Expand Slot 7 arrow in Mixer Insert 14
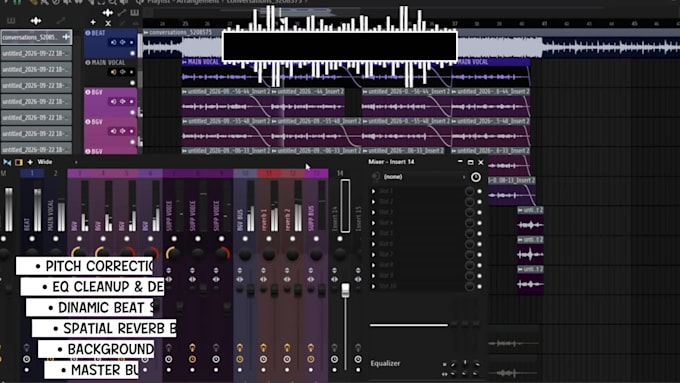Screen dimensions: 680x383 pos(373,255)
